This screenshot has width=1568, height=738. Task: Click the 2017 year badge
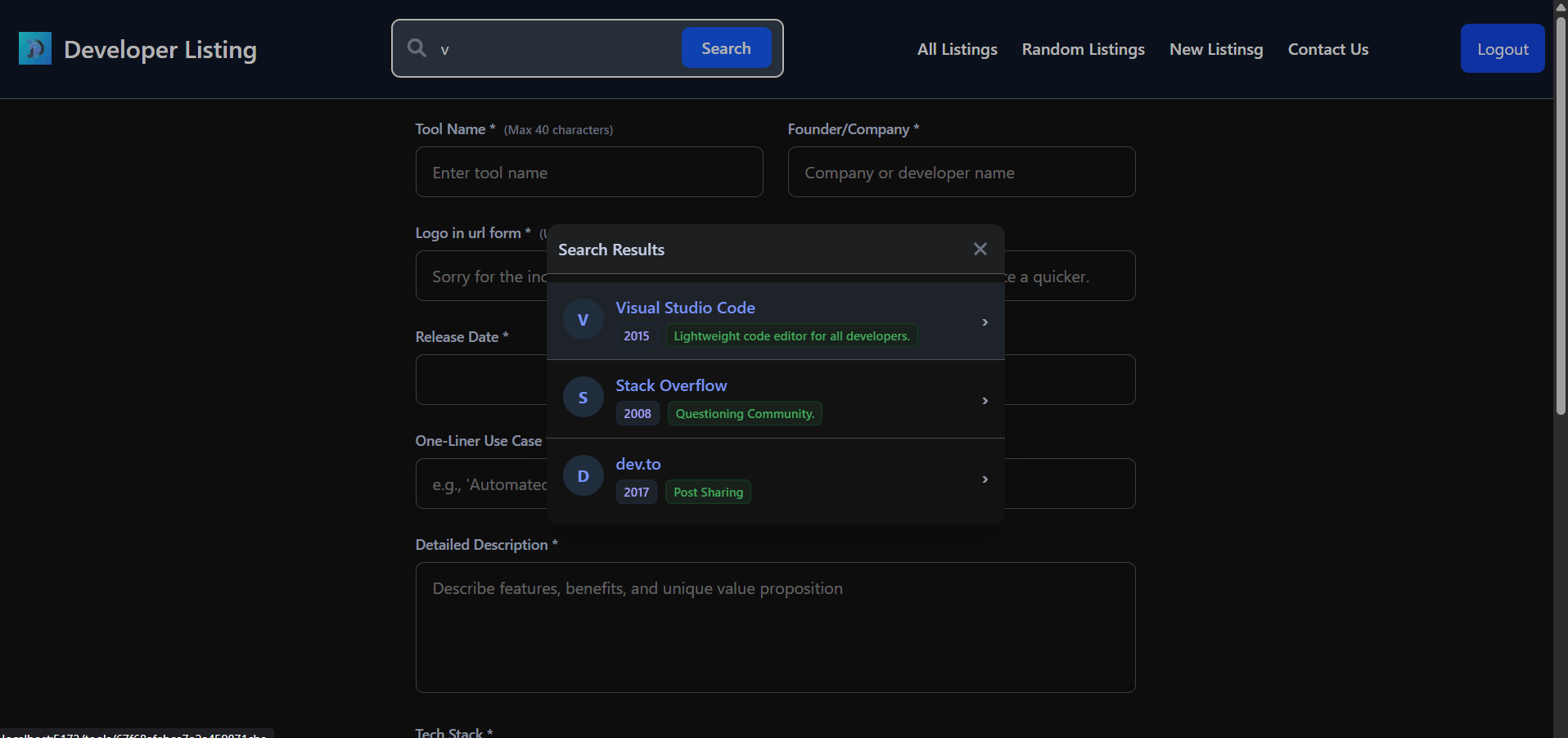pos(636,492)
